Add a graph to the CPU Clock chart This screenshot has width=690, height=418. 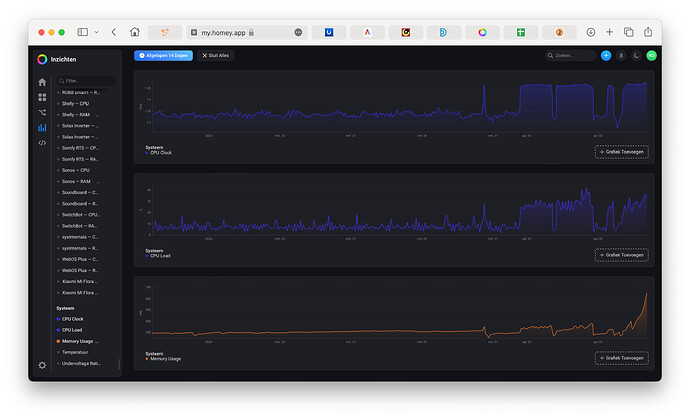coord(622,152)
